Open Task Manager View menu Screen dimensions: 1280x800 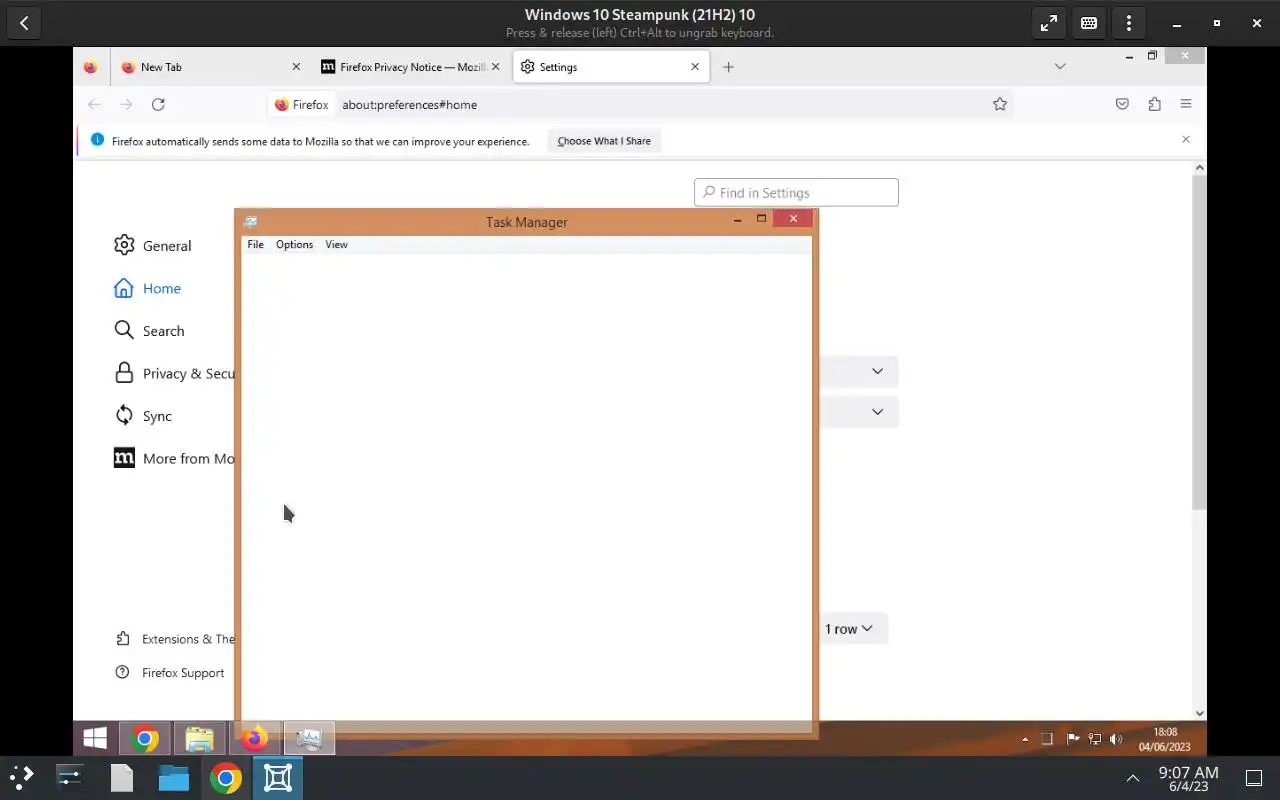[x=336, y=244]
